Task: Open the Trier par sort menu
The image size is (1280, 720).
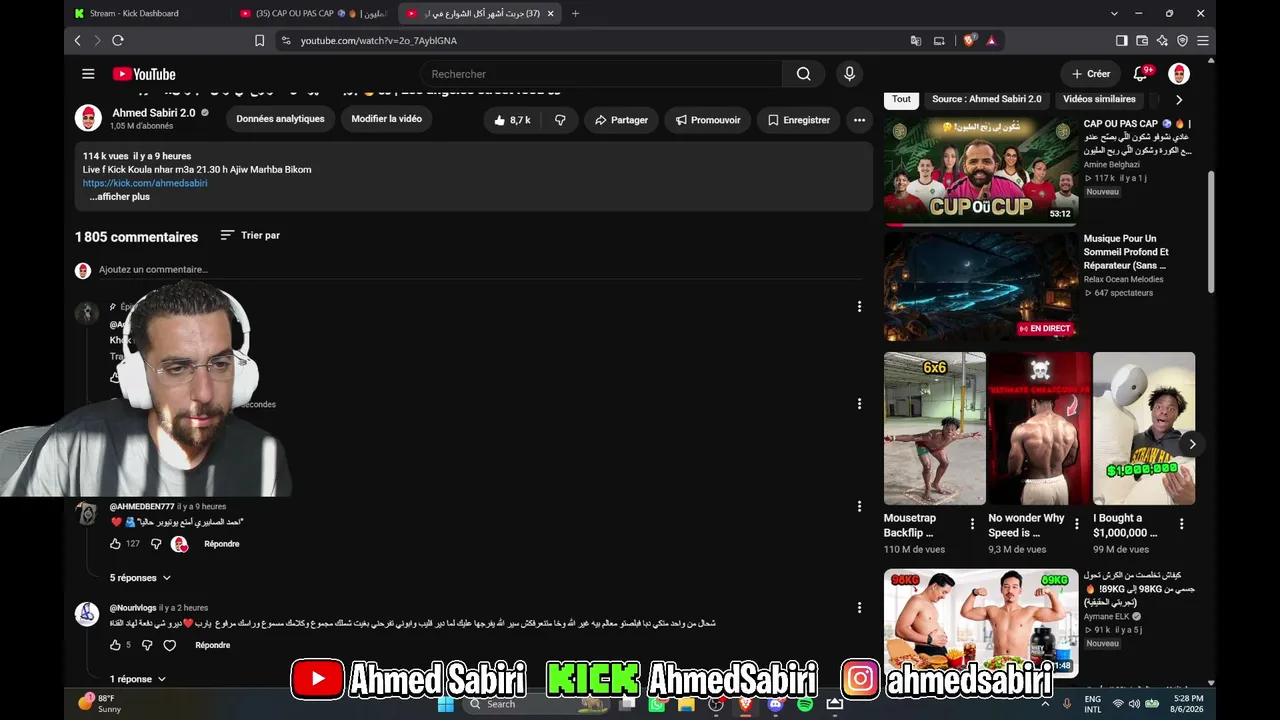Action: tap(250, 235)
